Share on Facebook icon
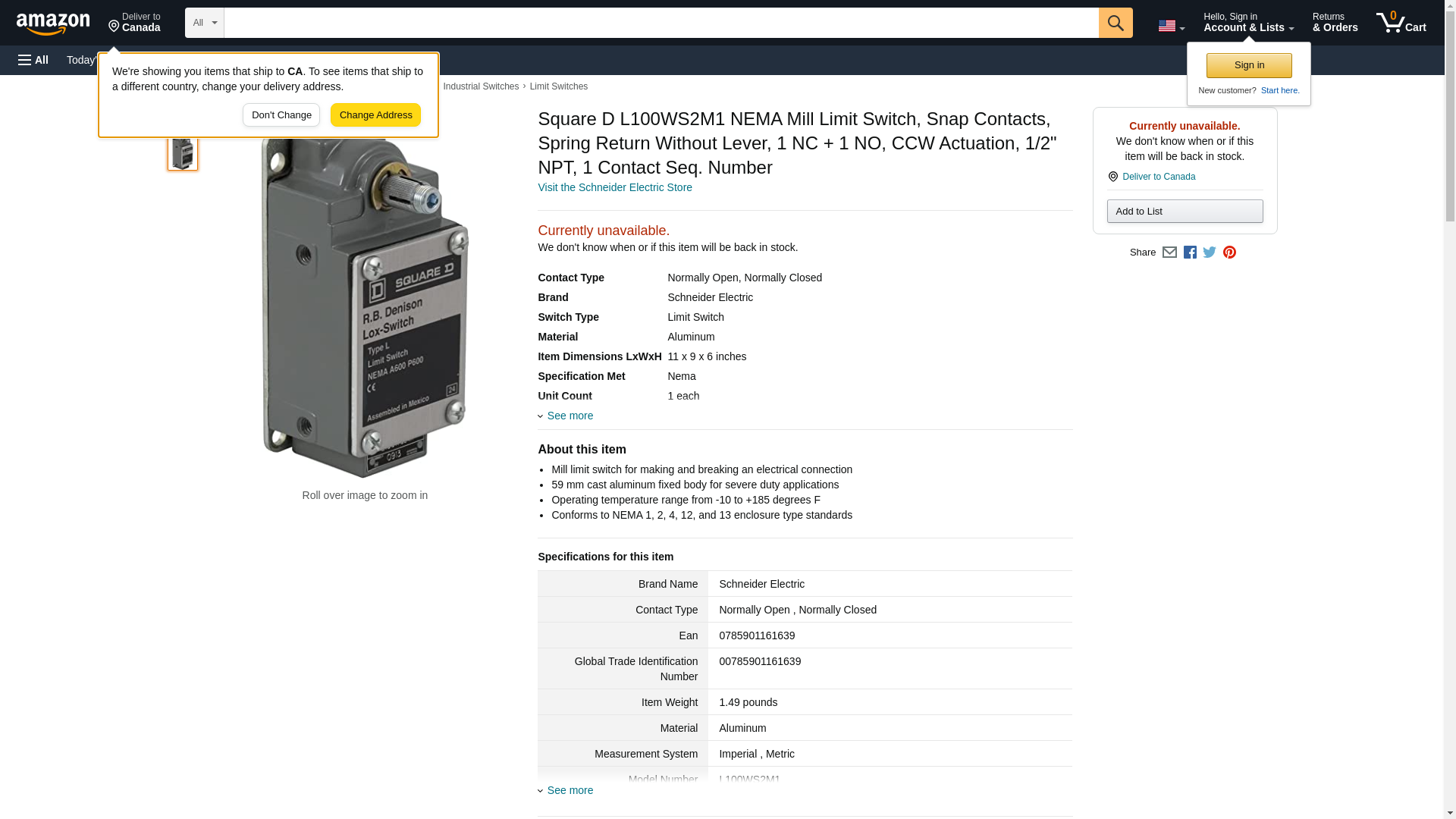 (1189, 253)
